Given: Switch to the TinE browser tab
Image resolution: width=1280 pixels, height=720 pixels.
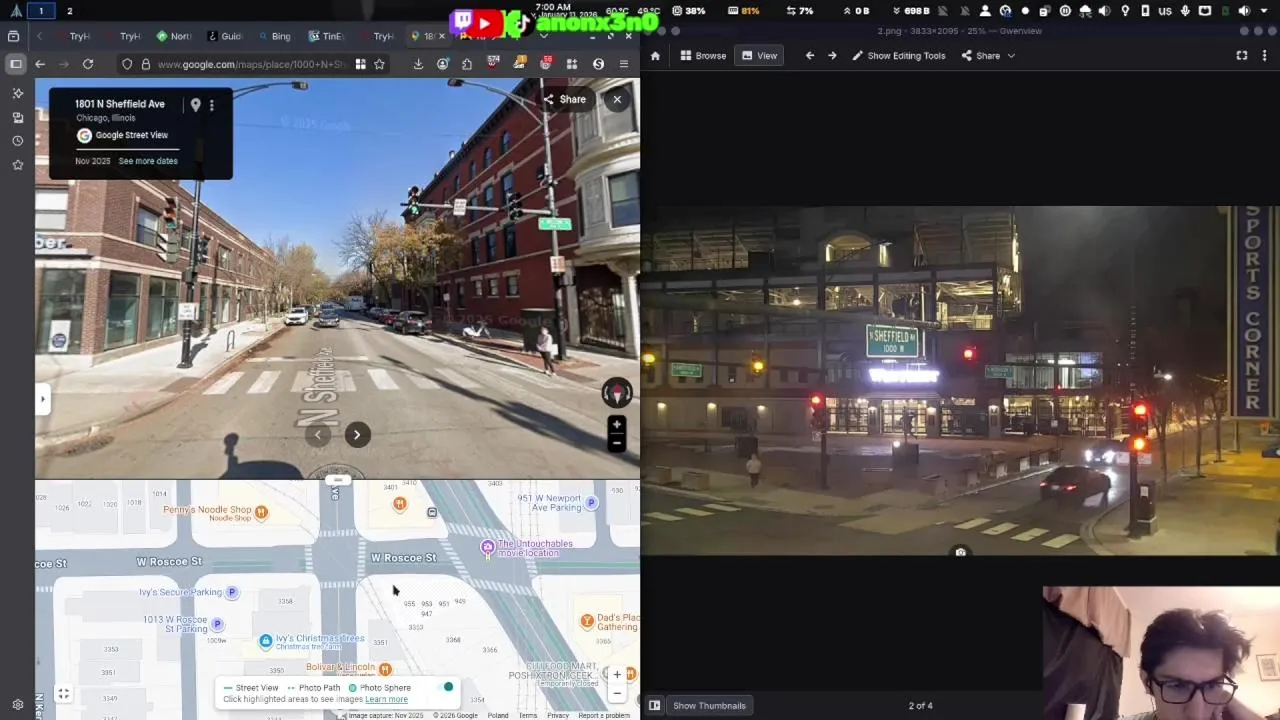Looking at the screenshot, I should [x=325, y=36].
